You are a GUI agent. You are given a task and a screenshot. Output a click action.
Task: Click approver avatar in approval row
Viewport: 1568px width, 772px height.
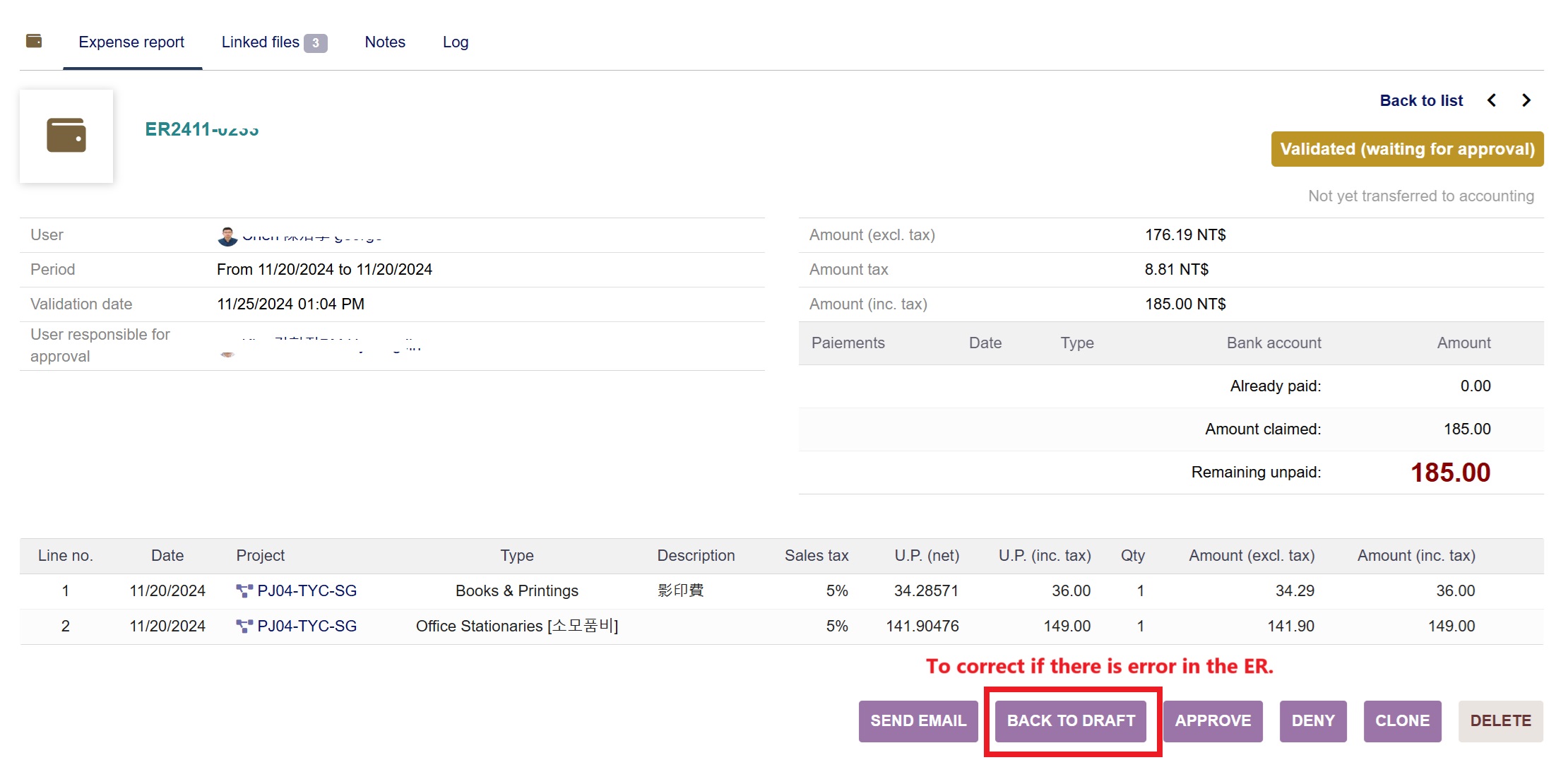227,353
